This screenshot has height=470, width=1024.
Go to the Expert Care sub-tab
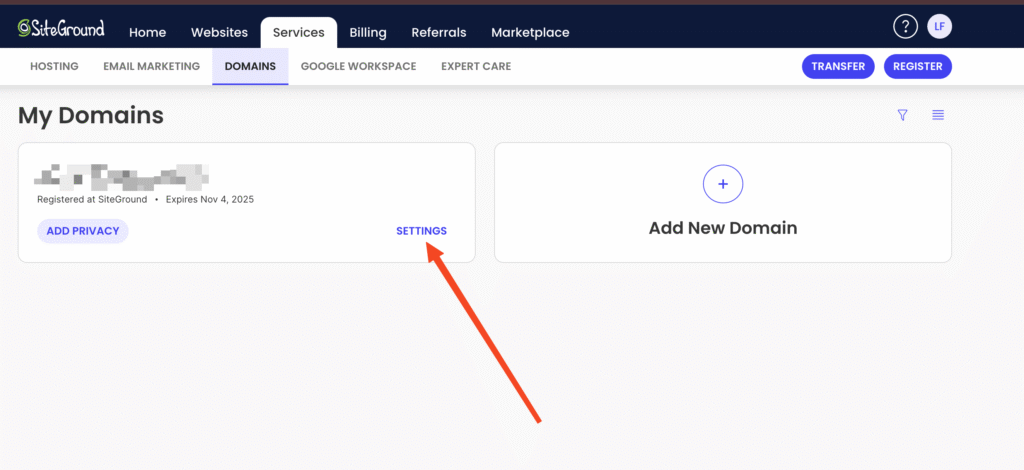coord(476,66)
